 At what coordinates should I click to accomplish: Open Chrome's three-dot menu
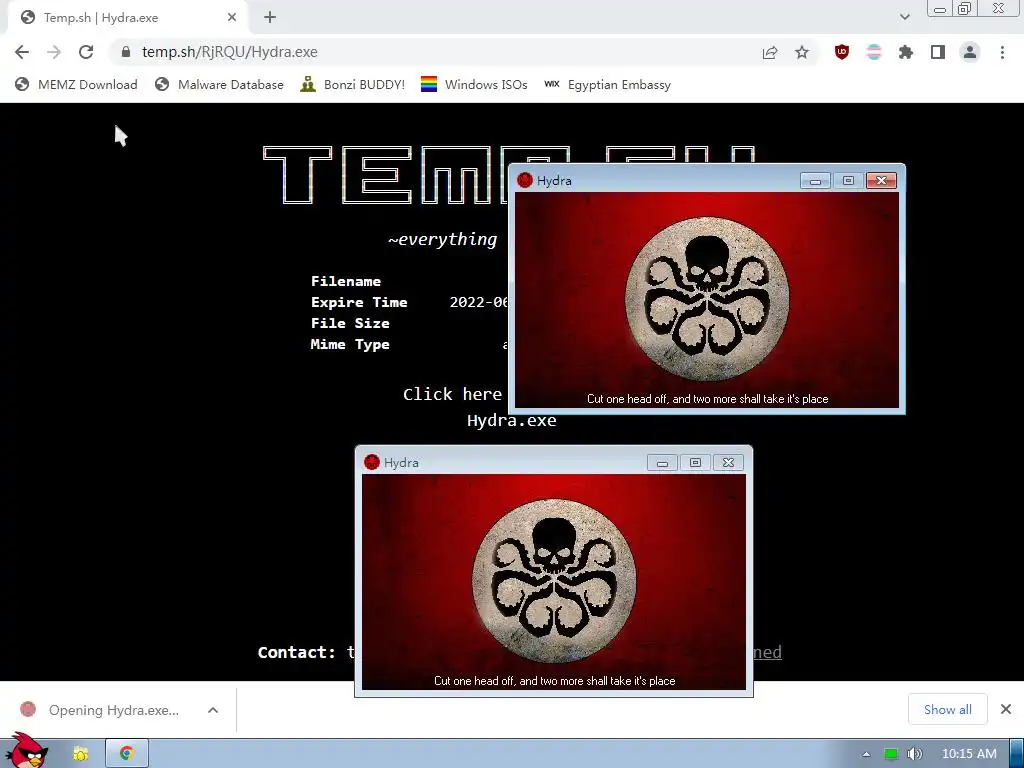1002,52
